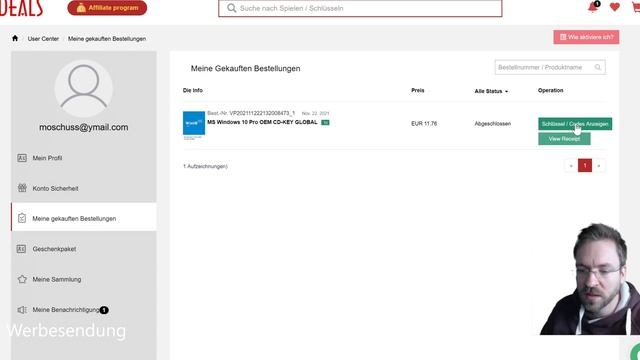The width and height of the screenshot is (640, 360).
Task: Click the email moschuss@ymail.com
Action: point(84,127)
